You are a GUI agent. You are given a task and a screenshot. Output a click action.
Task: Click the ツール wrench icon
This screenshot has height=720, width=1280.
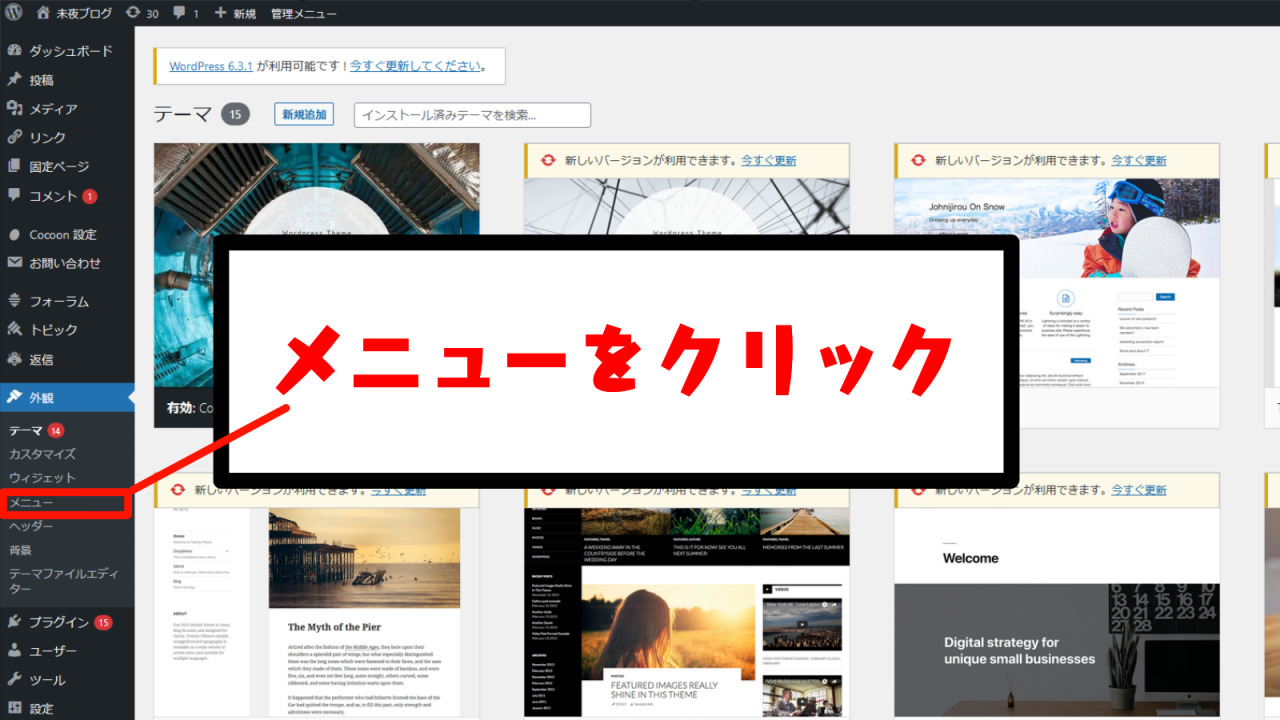(x=14, y=680)
